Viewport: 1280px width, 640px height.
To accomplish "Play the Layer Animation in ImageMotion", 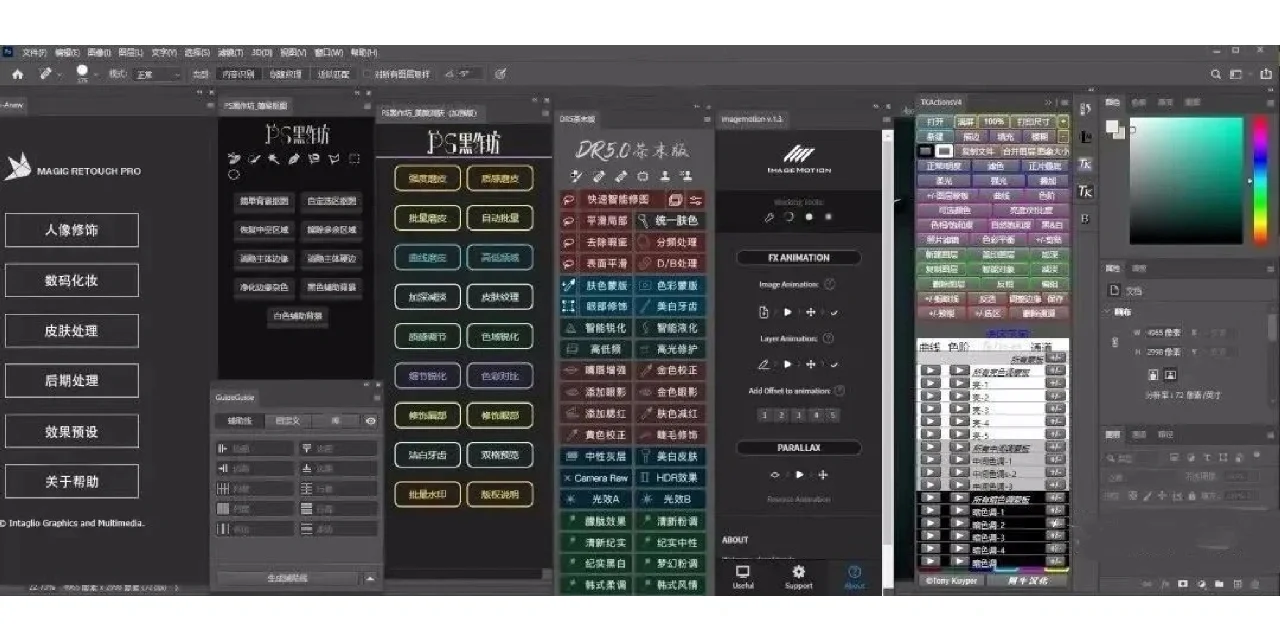I will [x=788, y=365].
